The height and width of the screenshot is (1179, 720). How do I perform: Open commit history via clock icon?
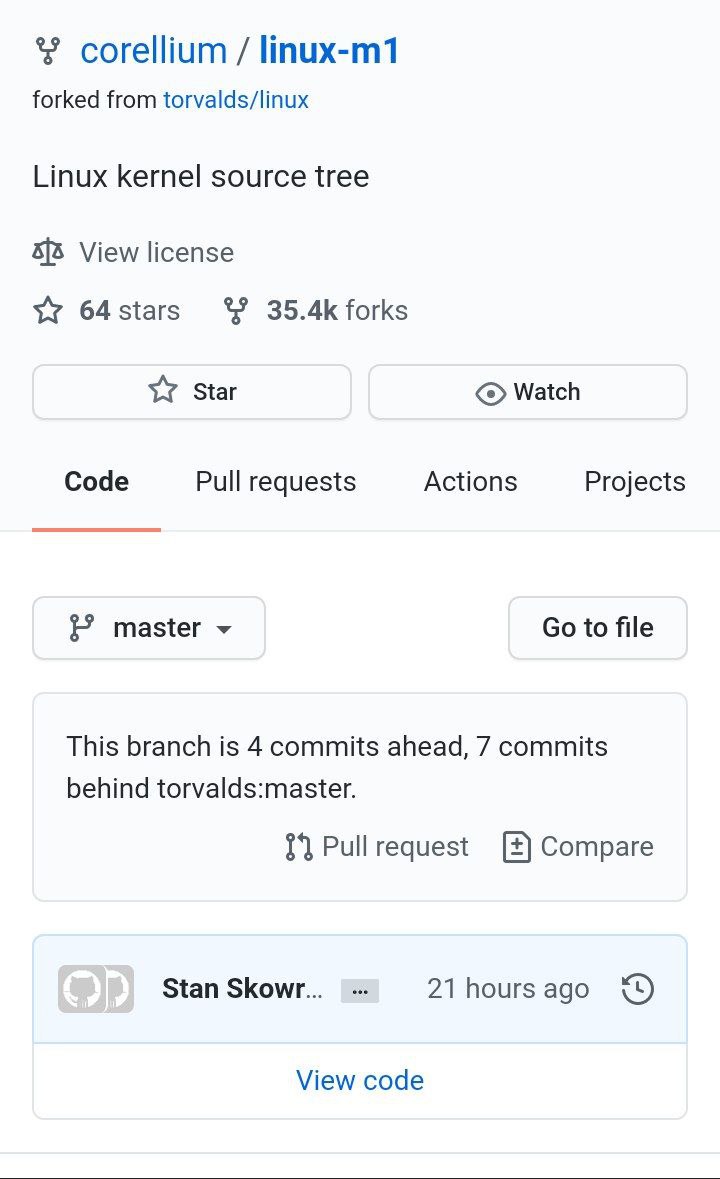coord(637,989)
